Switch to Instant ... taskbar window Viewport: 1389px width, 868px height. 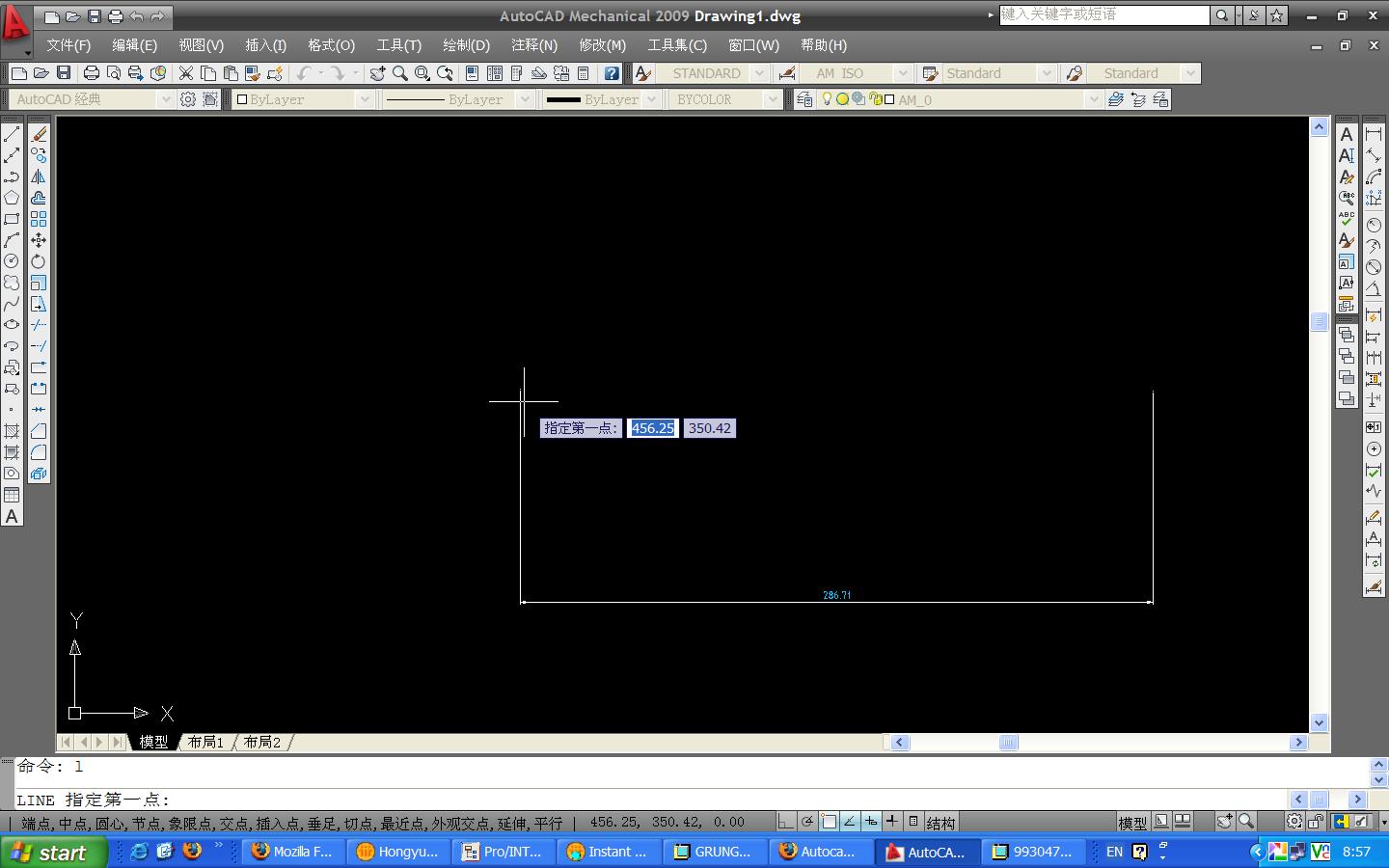[x=608, y=852]
